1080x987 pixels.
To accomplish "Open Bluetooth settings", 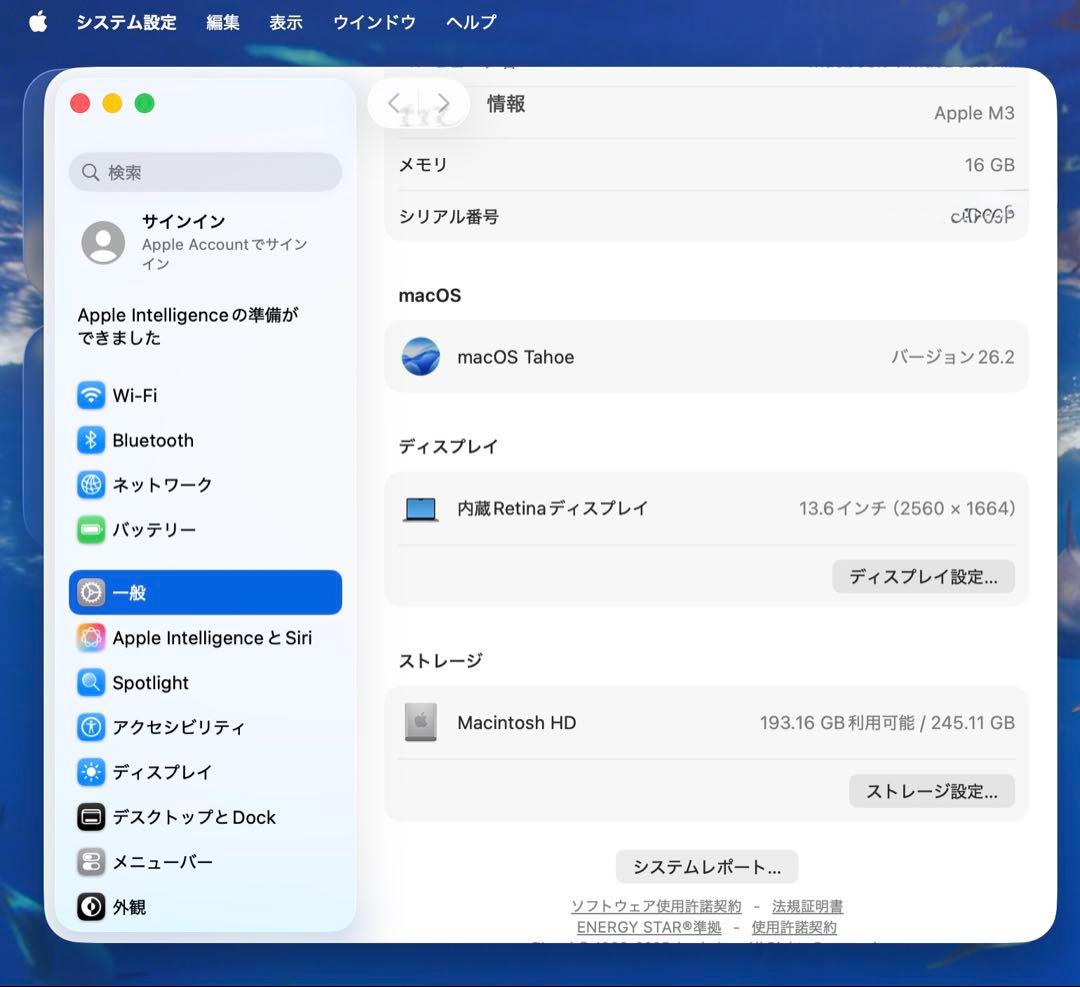I will (x=152, y=440).
